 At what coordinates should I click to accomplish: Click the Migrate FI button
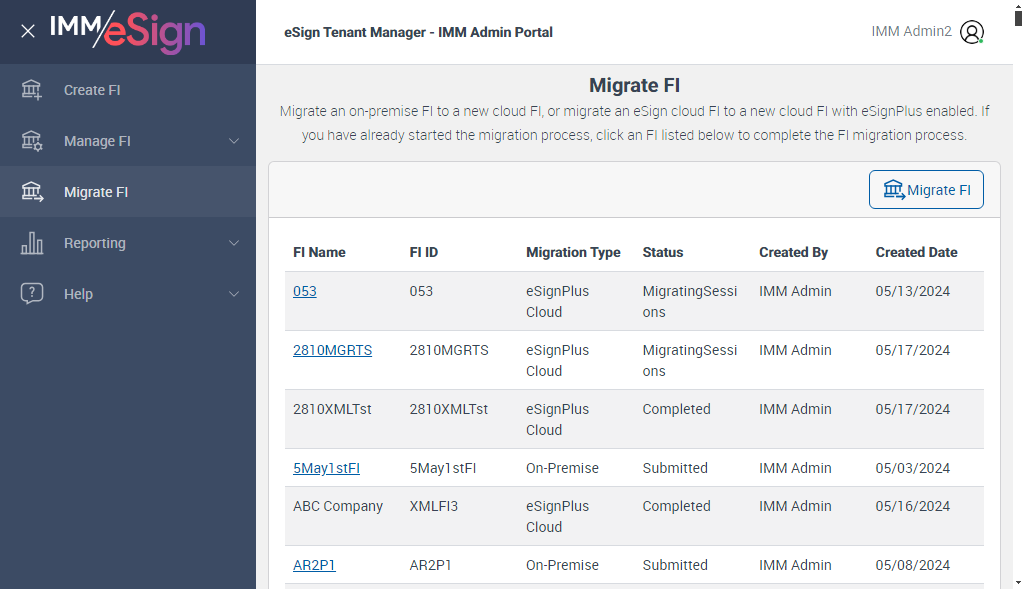tap(926, 189)
